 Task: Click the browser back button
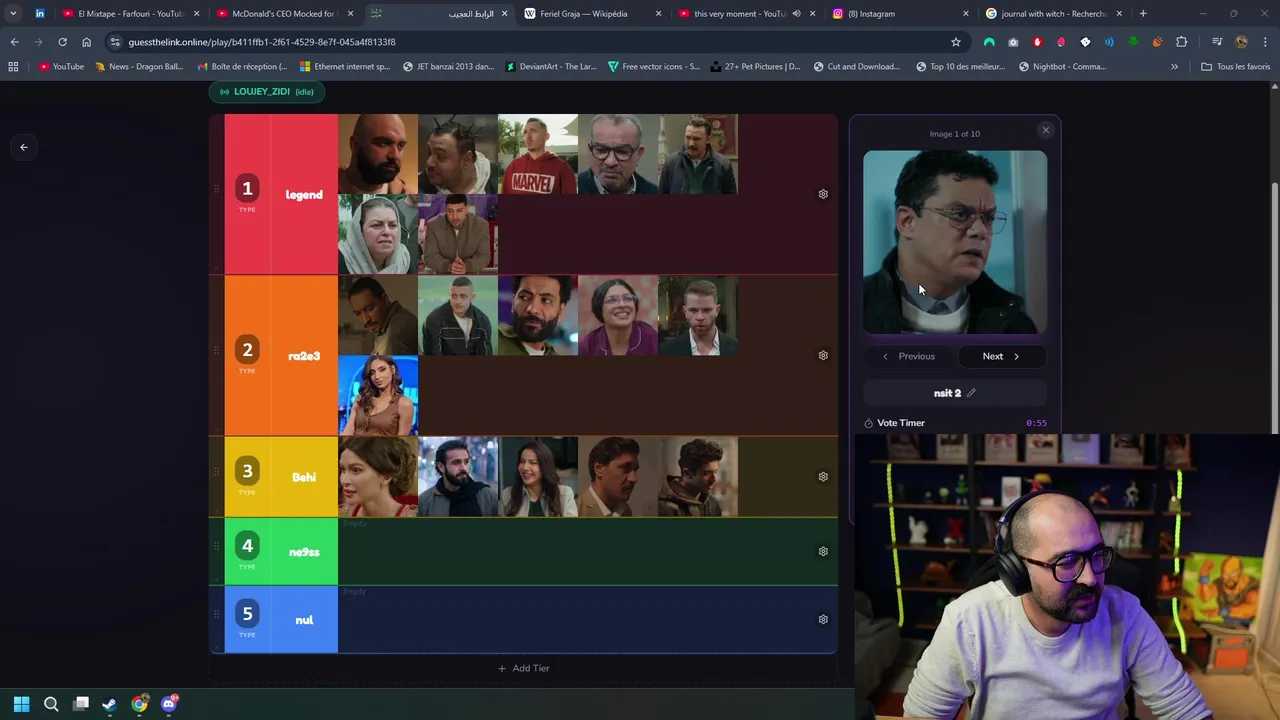(14, 42)
